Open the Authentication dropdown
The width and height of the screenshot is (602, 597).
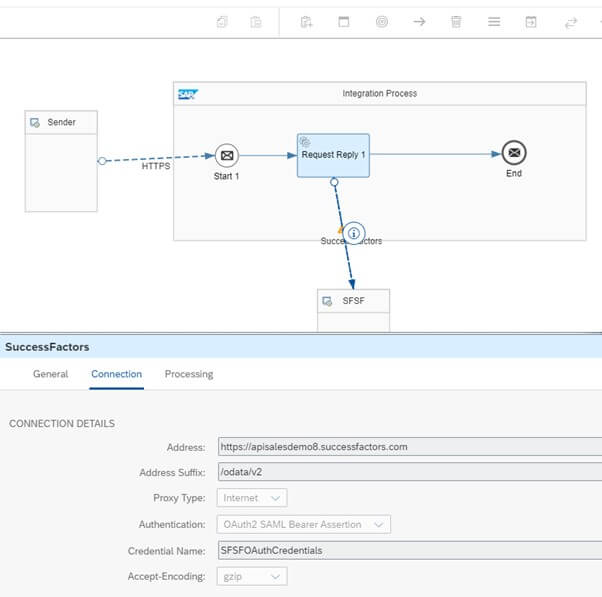tap(304, 524)
